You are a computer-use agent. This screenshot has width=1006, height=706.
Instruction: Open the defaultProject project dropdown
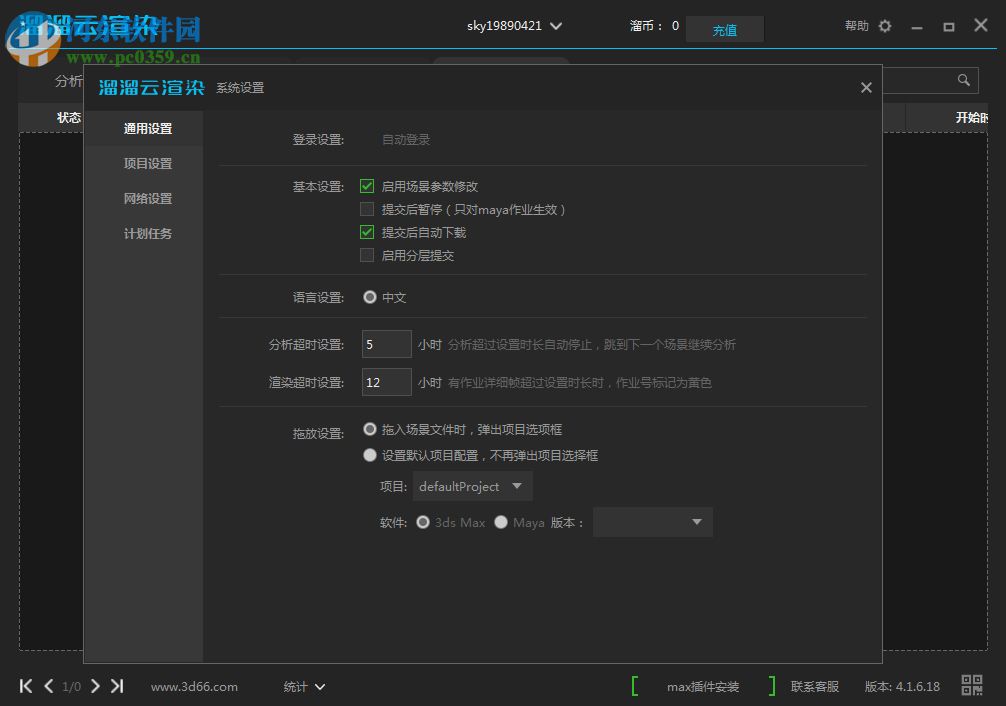click(x=472, y=486)
